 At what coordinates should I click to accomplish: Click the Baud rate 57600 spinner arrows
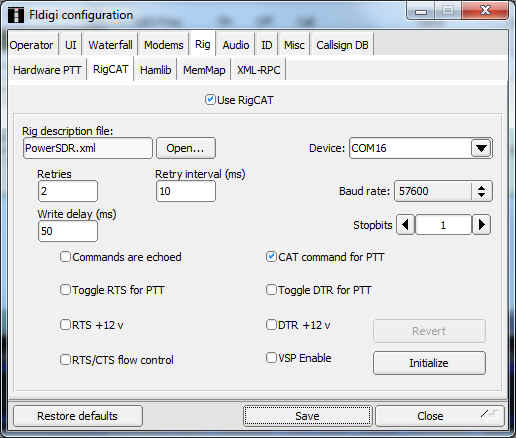coord(481,191)
